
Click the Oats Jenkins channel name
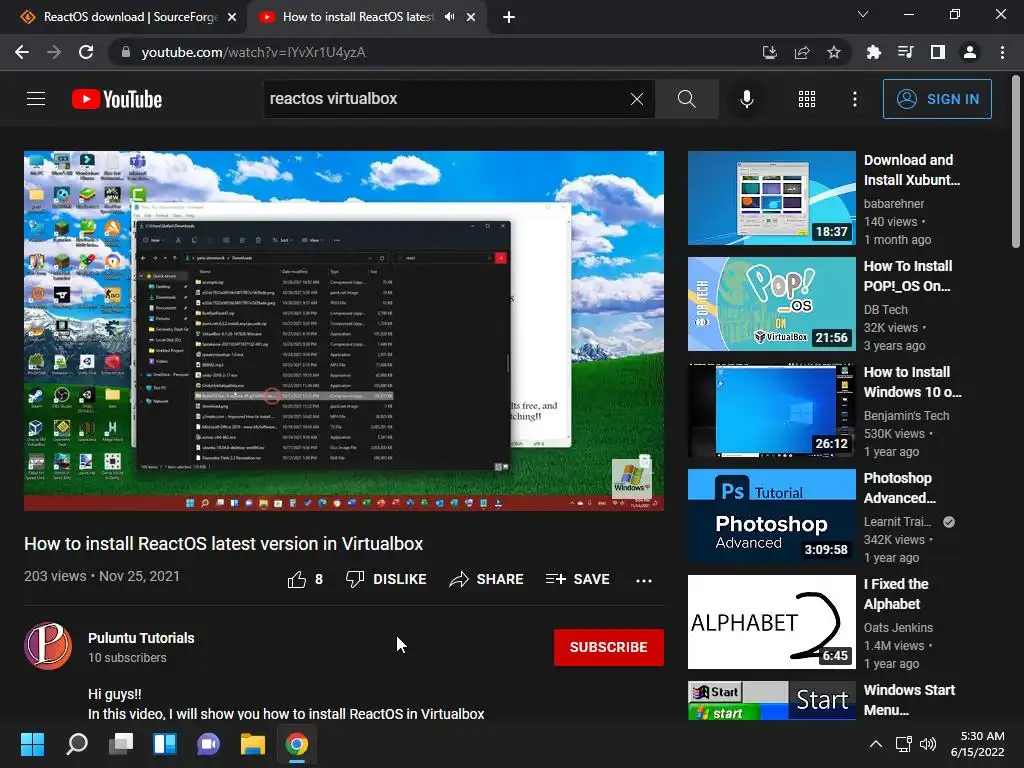coord(898,628)
